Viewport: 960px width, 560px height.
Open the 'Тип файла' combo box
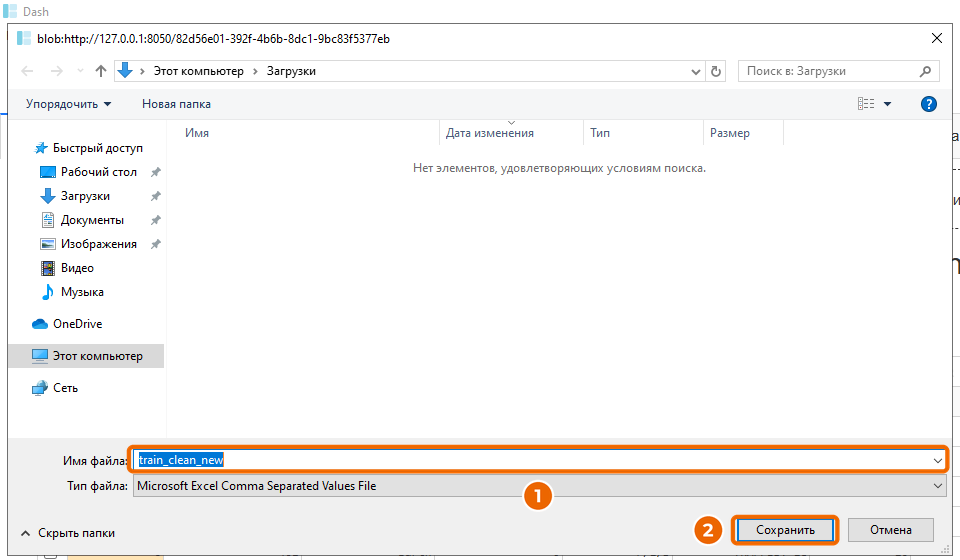(539, 486)
